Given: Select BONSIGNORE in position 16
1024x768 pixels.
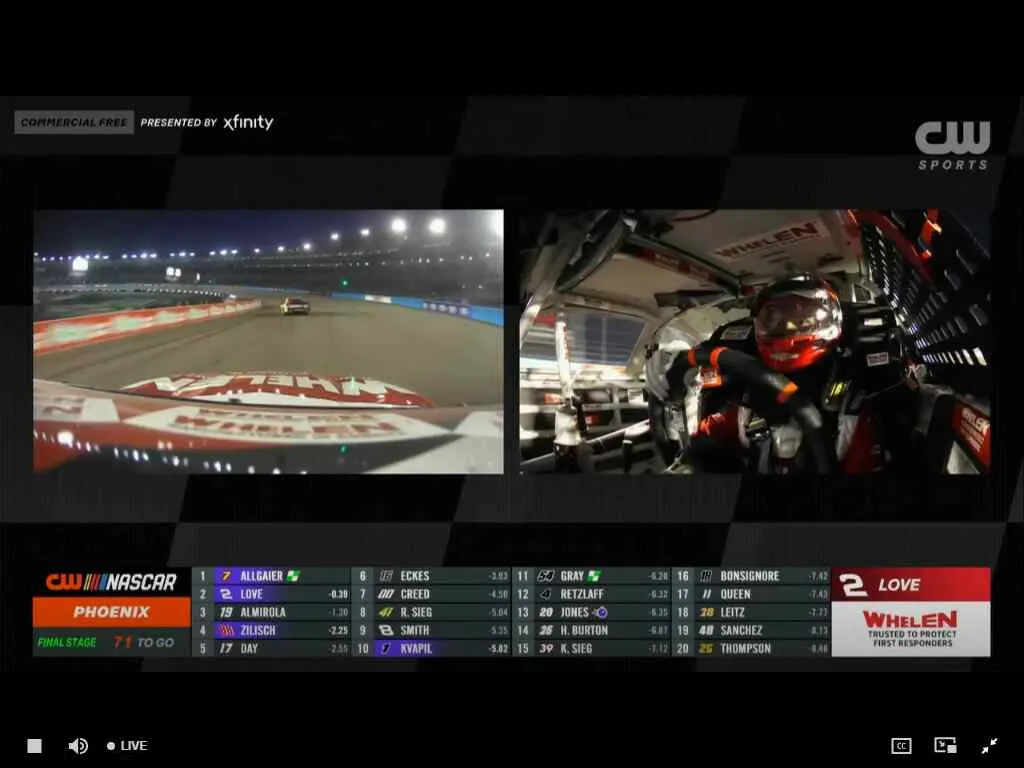Looking at the screenshot, I should point(751,576).
